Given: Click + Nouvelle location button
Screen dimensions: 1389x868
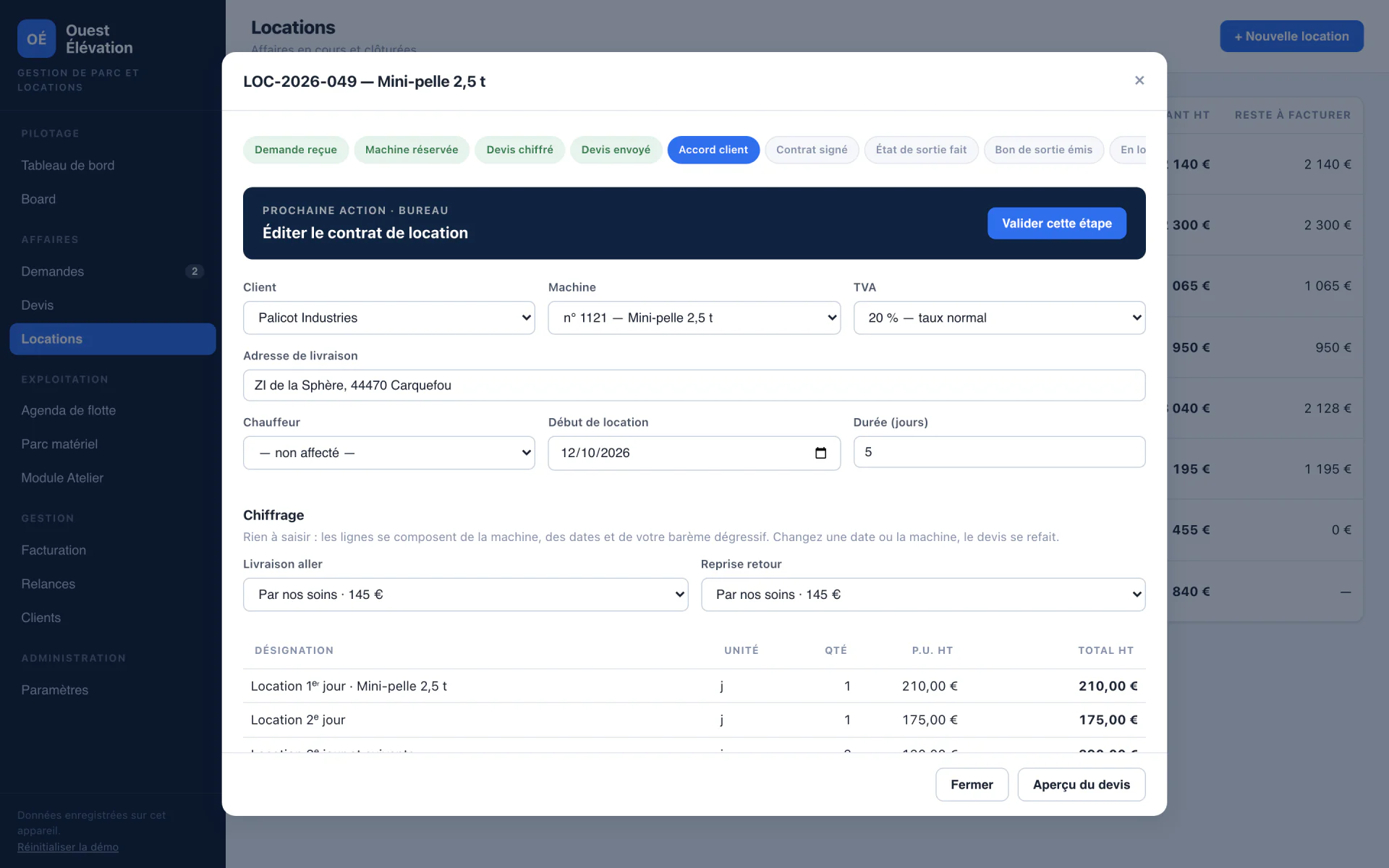Looking at the screenshot, I should click(1291, 36).
